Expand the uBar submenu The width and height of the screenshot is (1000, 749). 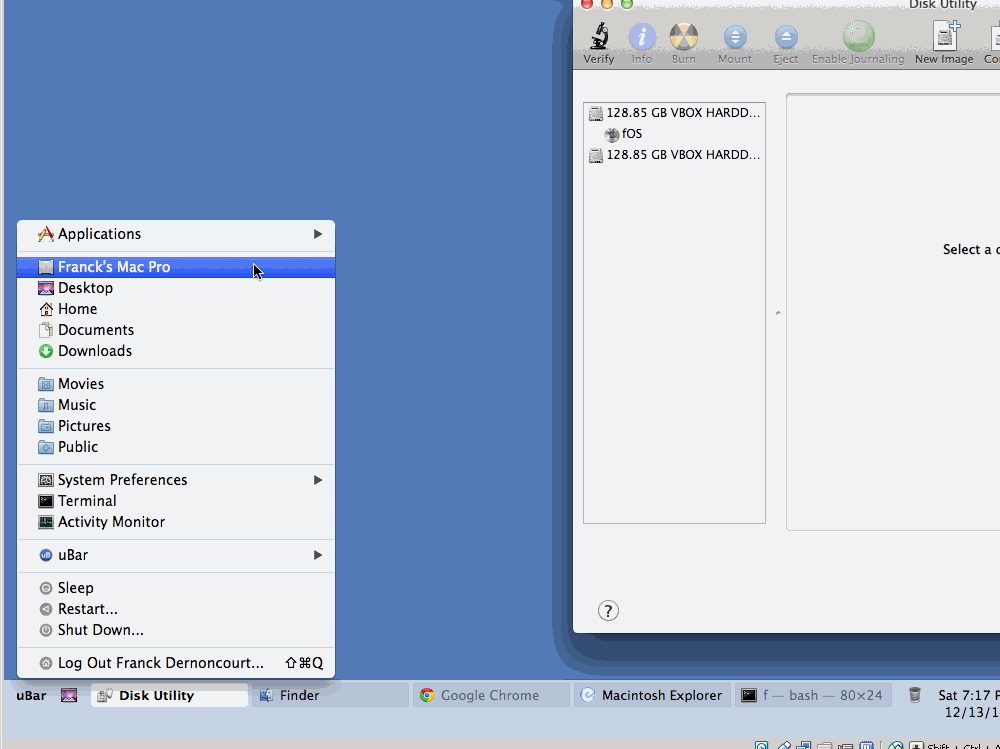(x=176, y=556)
